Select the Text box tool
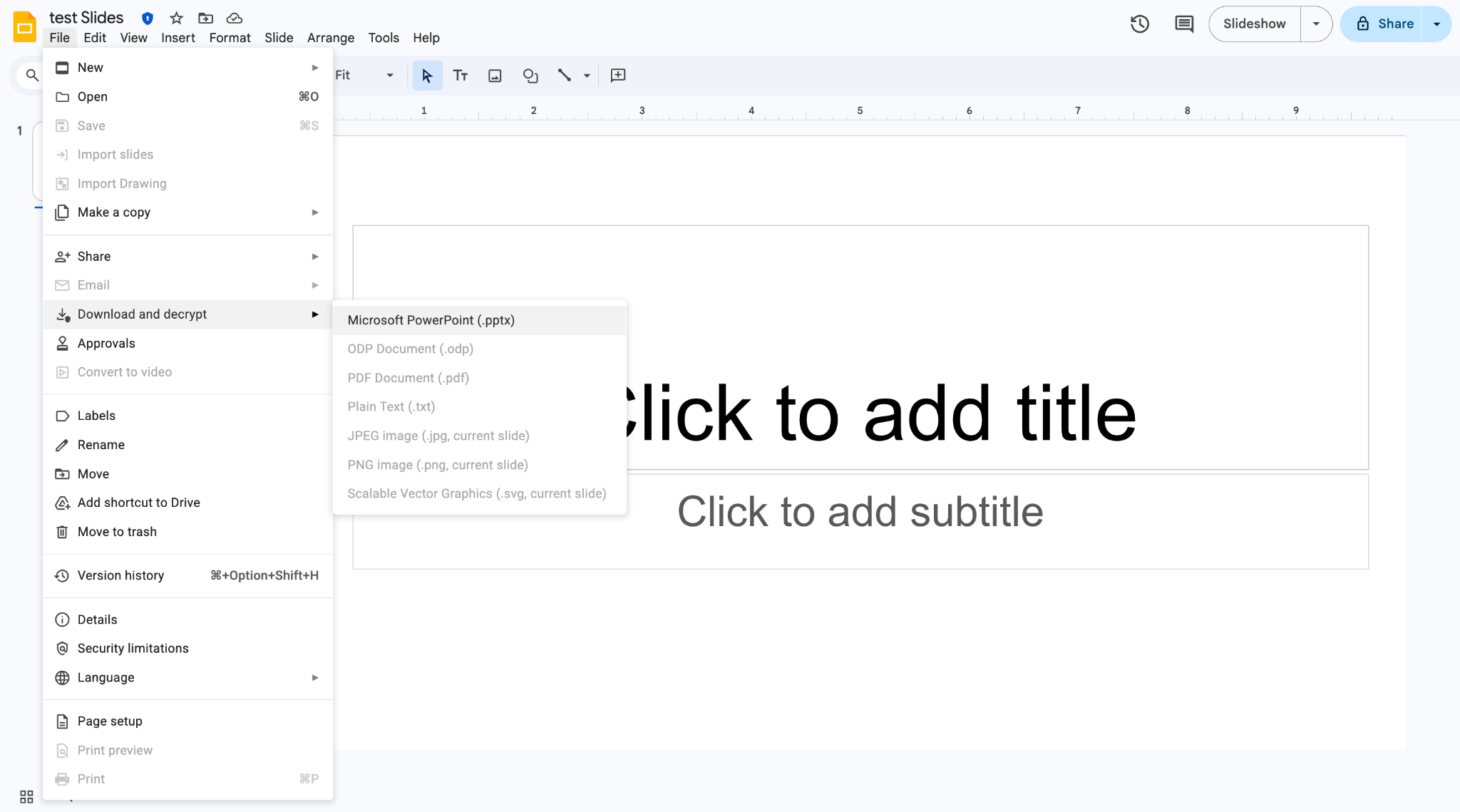 point(460,75)
